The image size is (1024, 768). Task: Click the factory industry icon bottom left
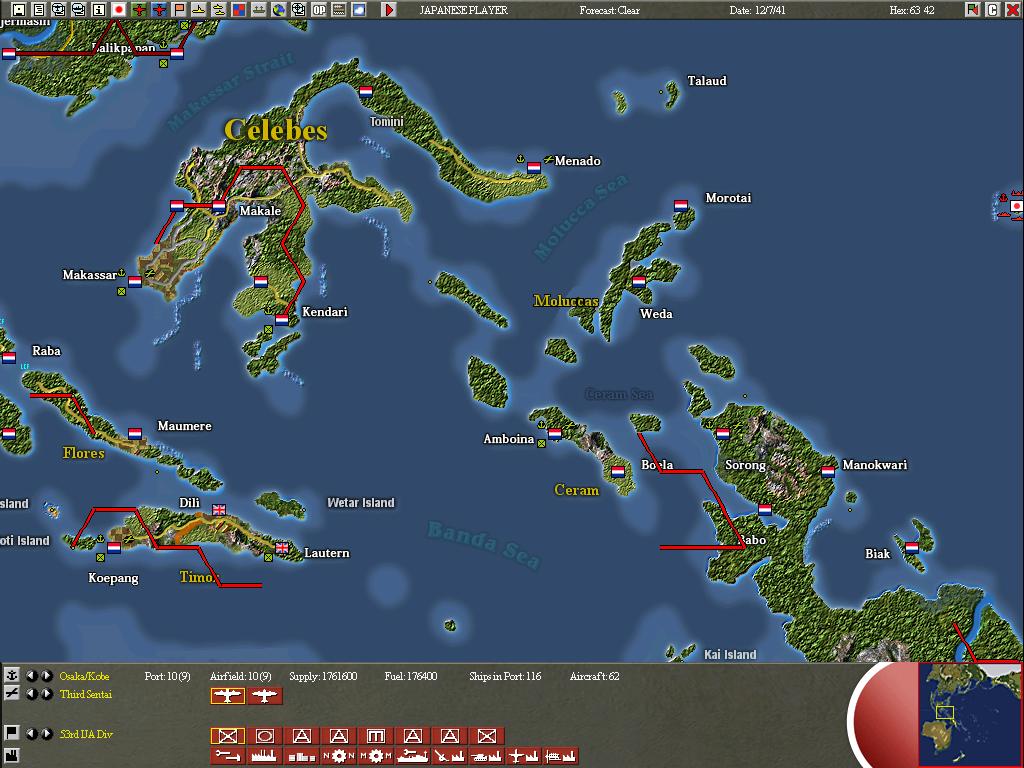click(12, 756)
